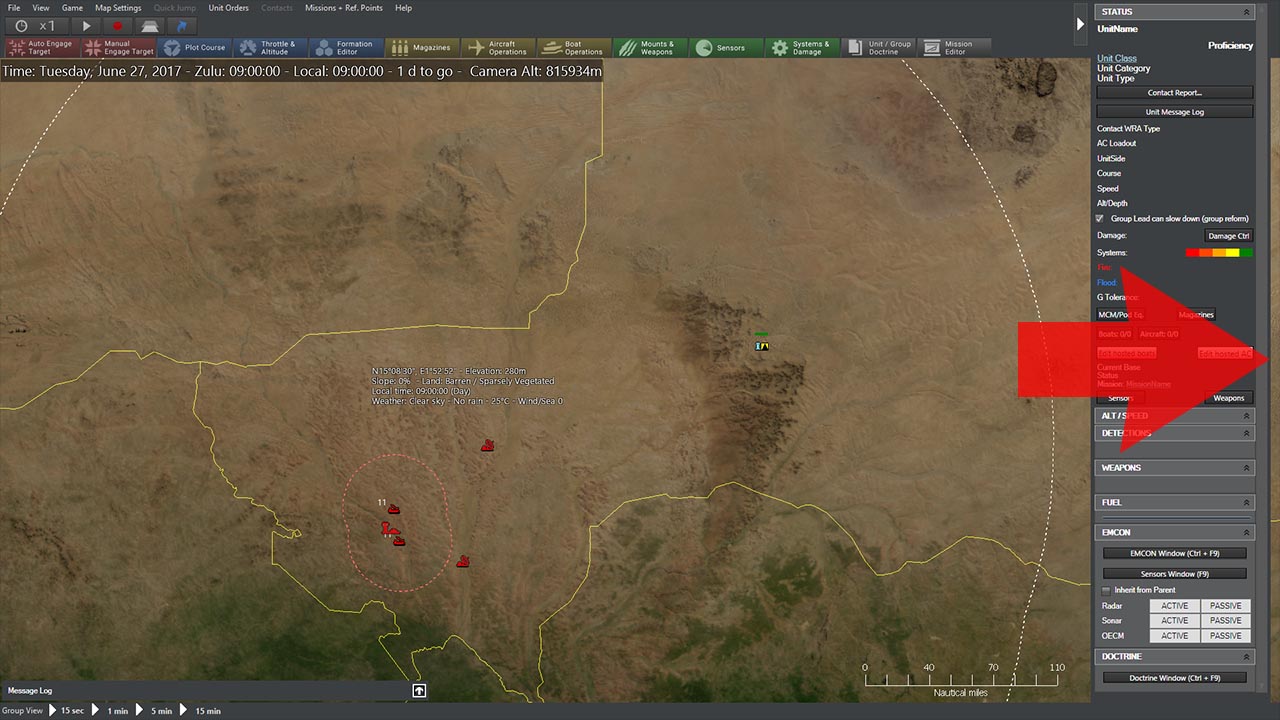Set Radar to ACTIVE
This screenshot has width=1280, height=720.
pos(1174,606)
